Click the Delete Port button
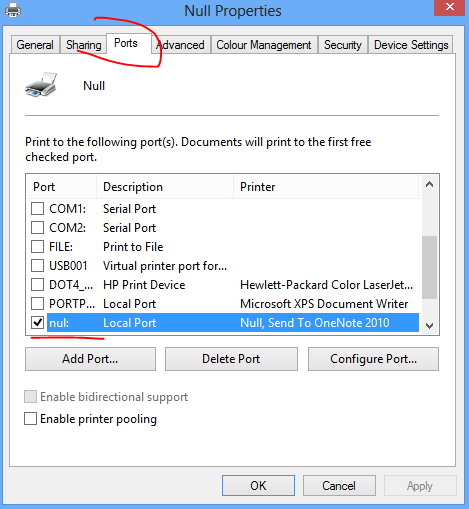This screenshot has height=509, width=469. pyautogui.click(x=231, y=359)
